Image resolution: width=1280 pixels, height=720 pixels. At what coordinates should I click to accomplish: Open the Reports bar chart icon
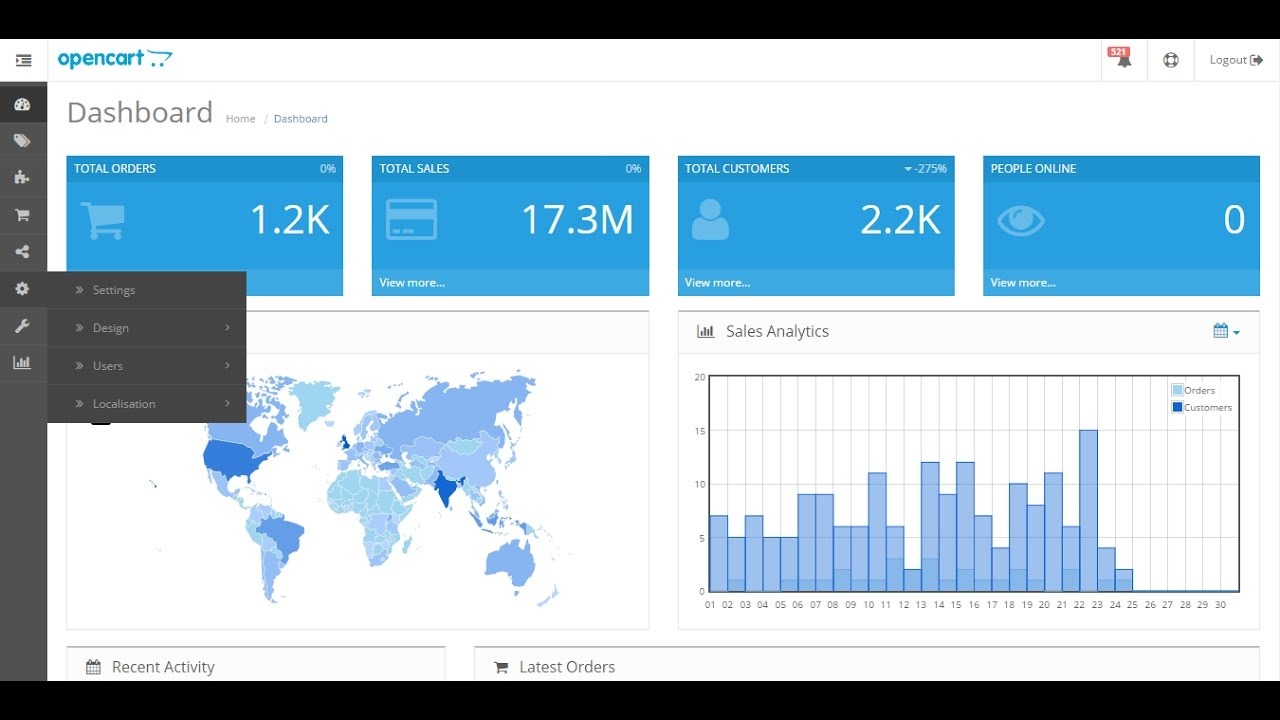click(22, 363)
